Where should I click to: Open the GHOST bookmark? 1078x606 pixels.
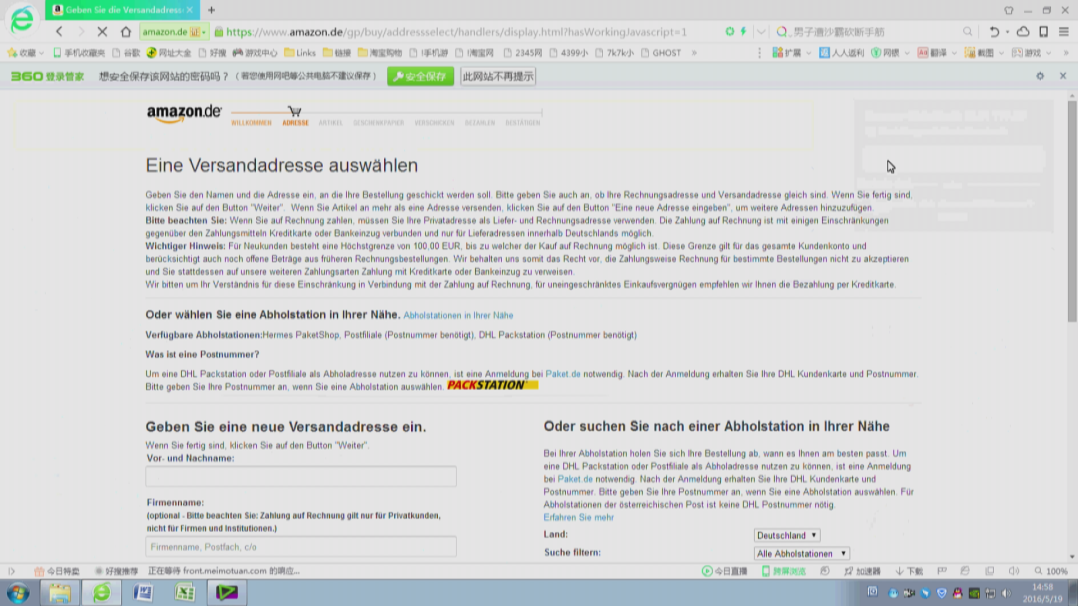coord(661,53)
